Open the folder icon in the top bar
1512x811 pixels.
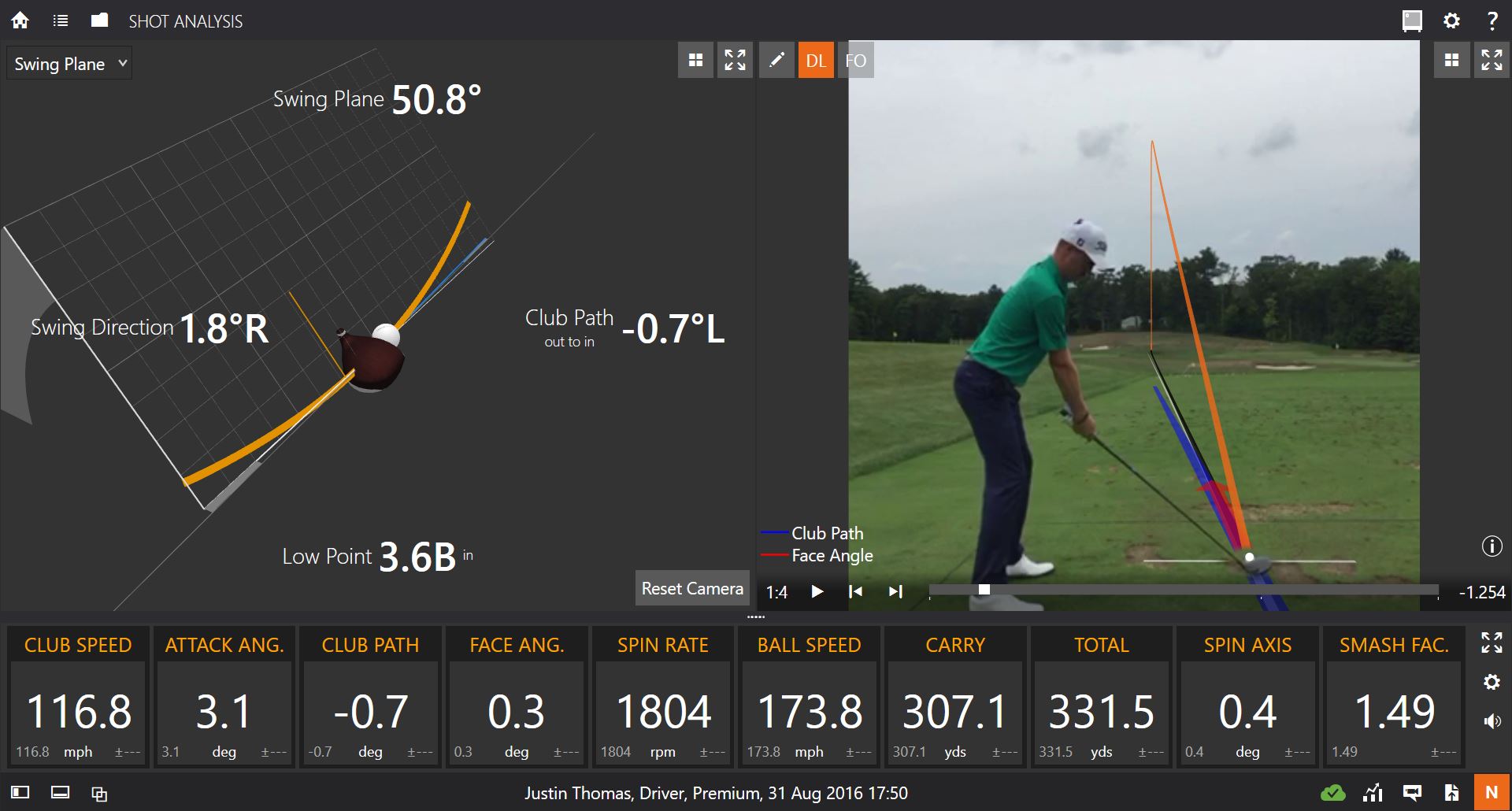click(x=99, y=20)
